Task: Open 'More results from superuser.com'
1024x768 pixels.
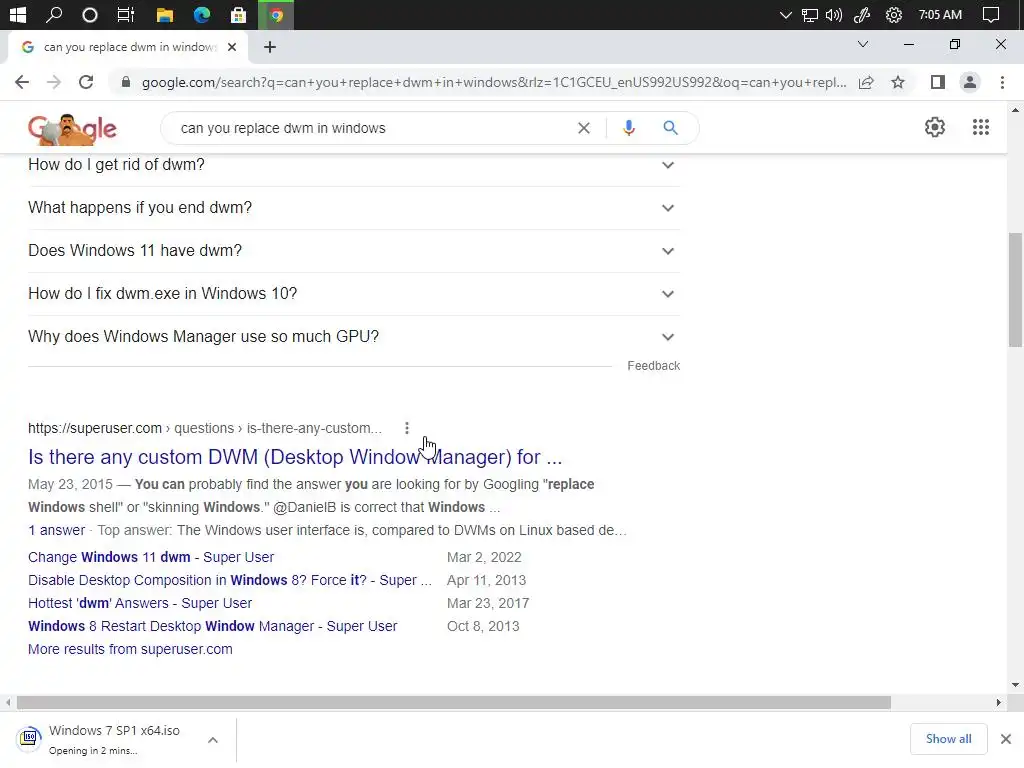Action: pyautogui.click(x=130, y=649)
